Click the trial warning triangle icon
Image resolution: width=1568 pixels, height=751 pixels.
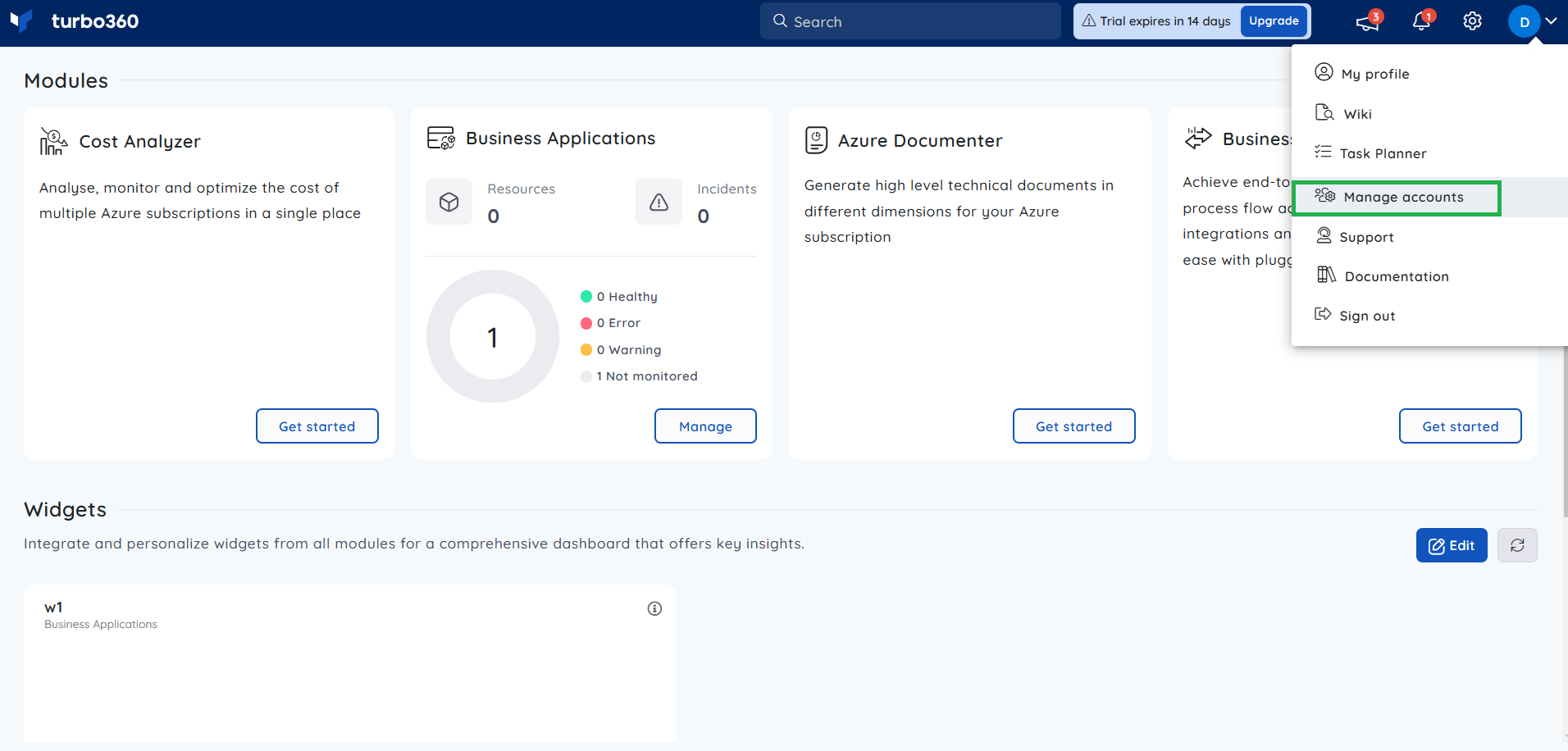pyautogui.click(x=1089, y=20)
